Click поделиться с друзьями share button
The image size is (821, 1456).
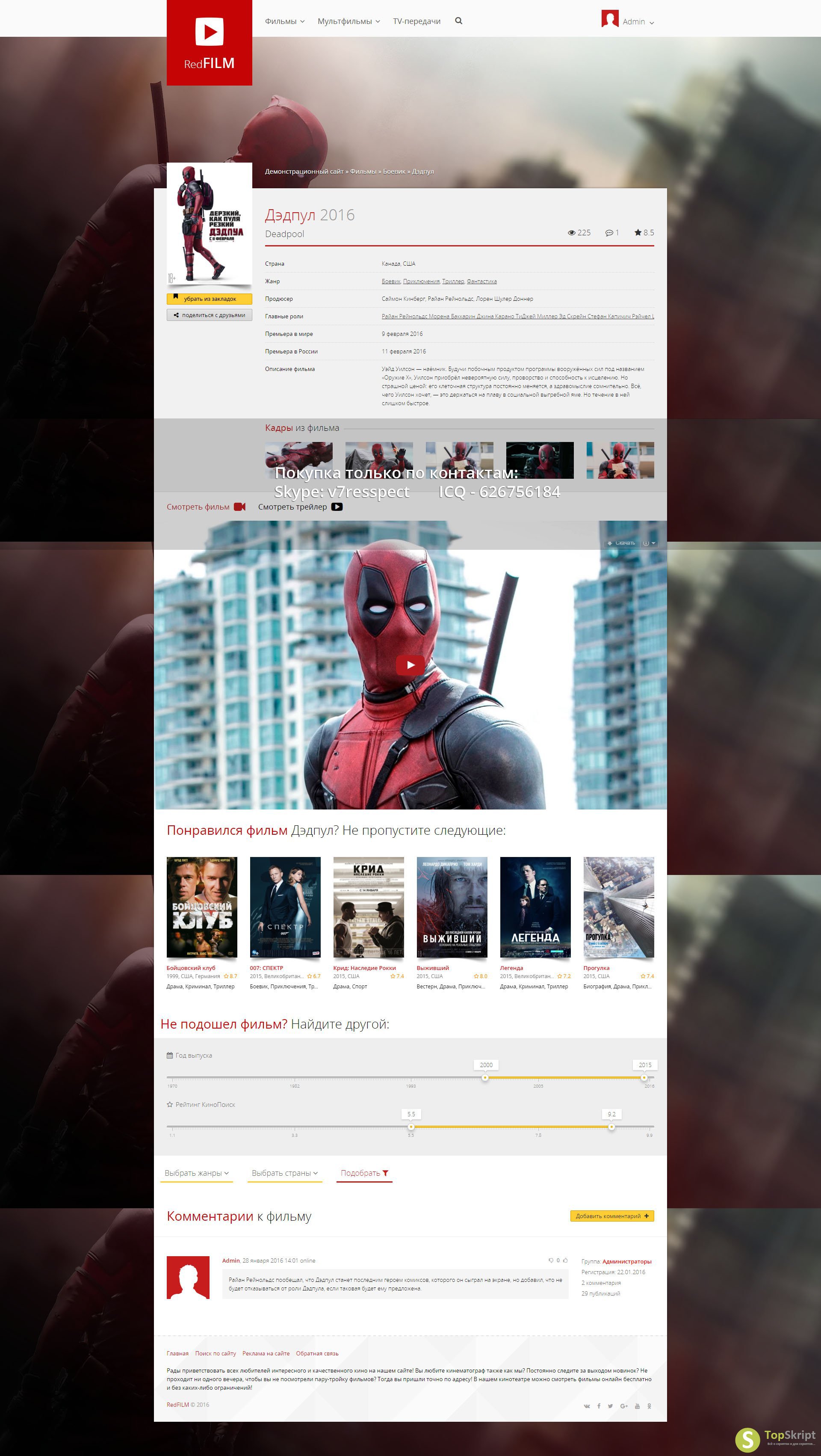pos(209,315)
